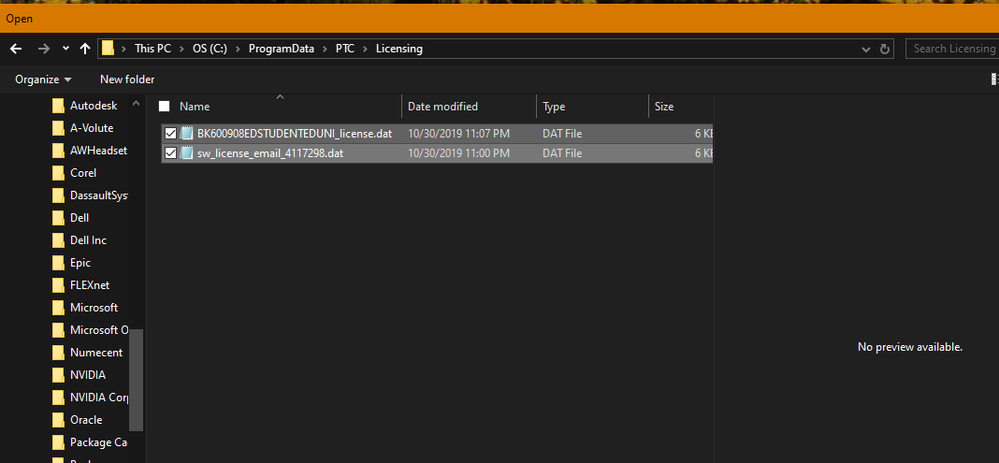Open the Organize menu
Image resolution: width=999 pixels, height=463 pixels.
tap(43, 80)
